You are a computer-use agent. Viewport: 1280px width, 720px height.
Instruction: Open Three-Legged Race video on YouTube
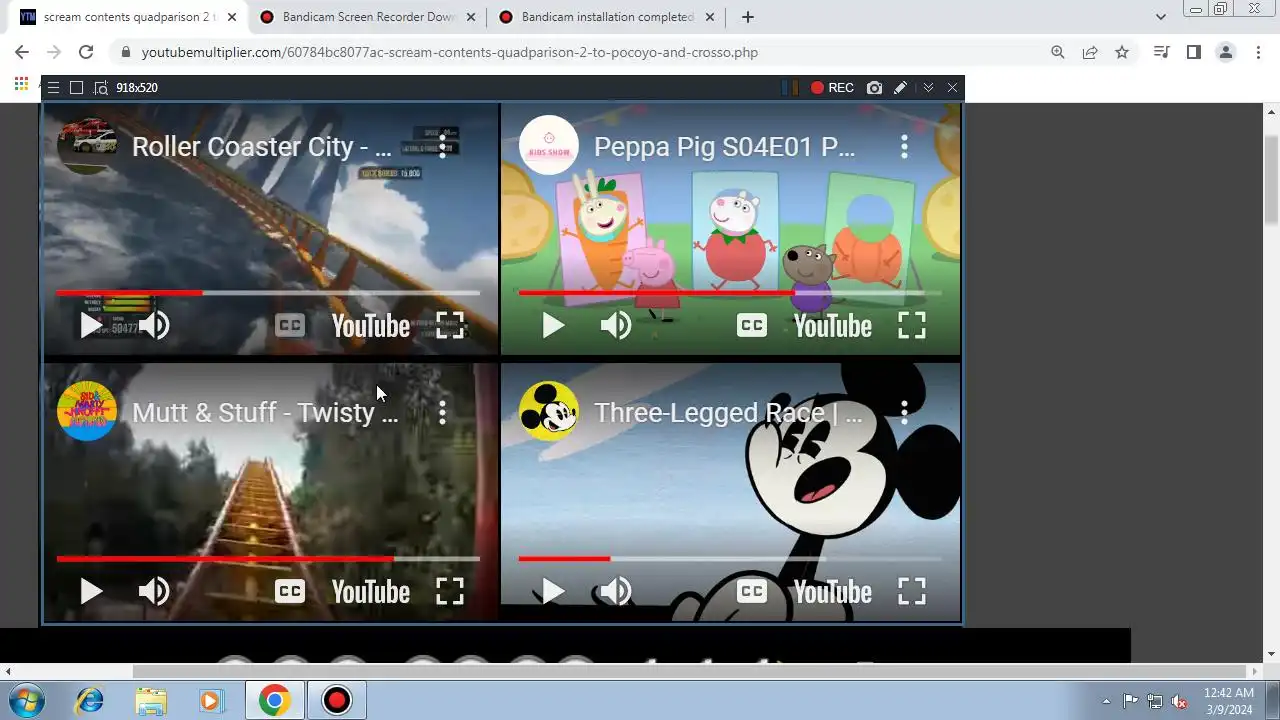pos(832,592)
